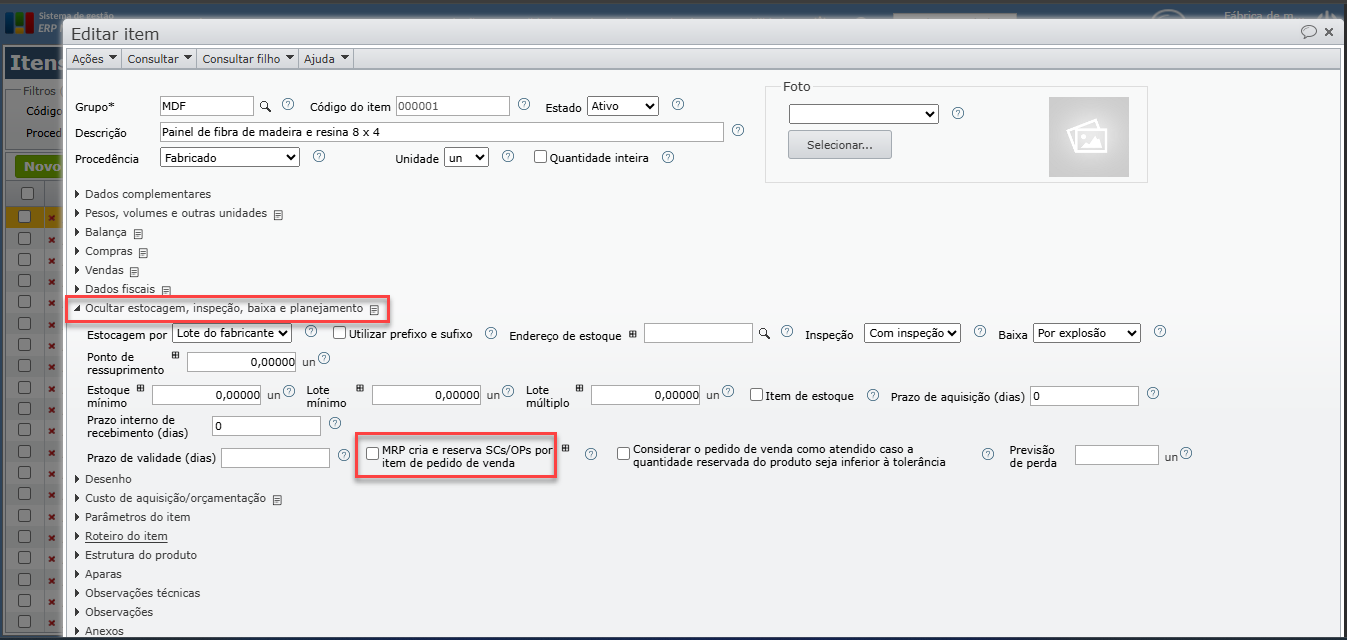Click help icon next to Estado dropdown
This screenshot has width=1347, height=640.
pos(677,104)
